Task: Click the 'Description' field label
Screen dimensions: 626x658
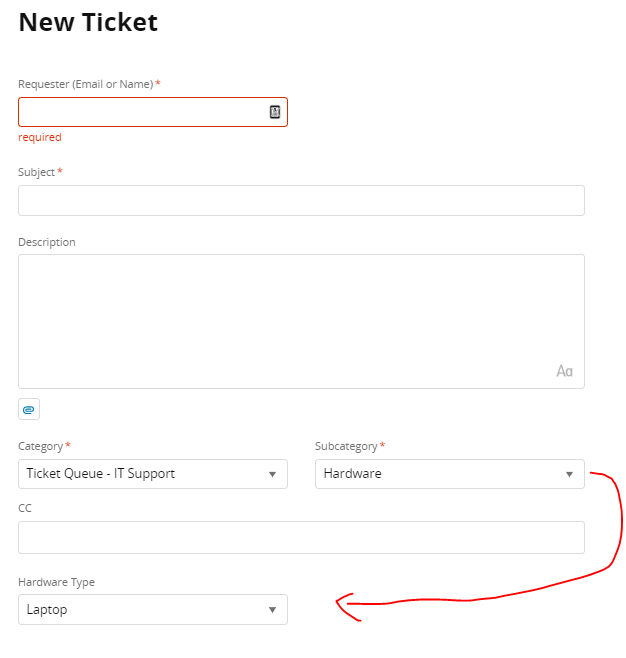Action: tap(47, 242)
